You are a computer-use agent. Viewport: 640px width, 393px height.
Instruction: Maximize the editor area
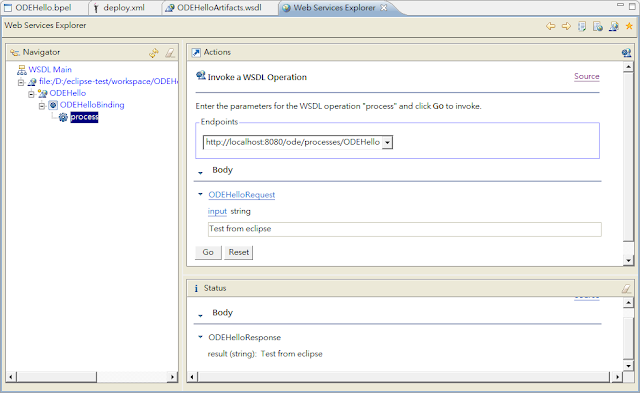click(x=633, y=6)
